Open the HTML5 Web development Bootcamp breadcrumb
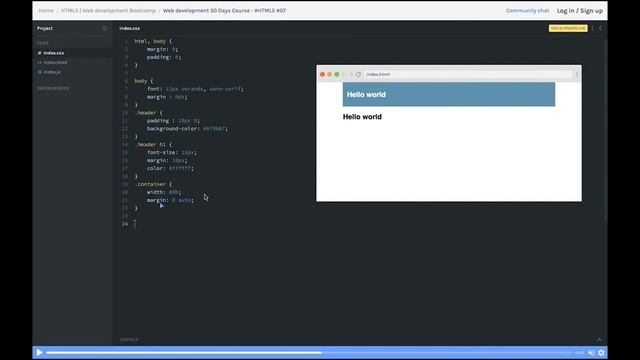Viewport: 640px width, 360px height. [108, 11]
